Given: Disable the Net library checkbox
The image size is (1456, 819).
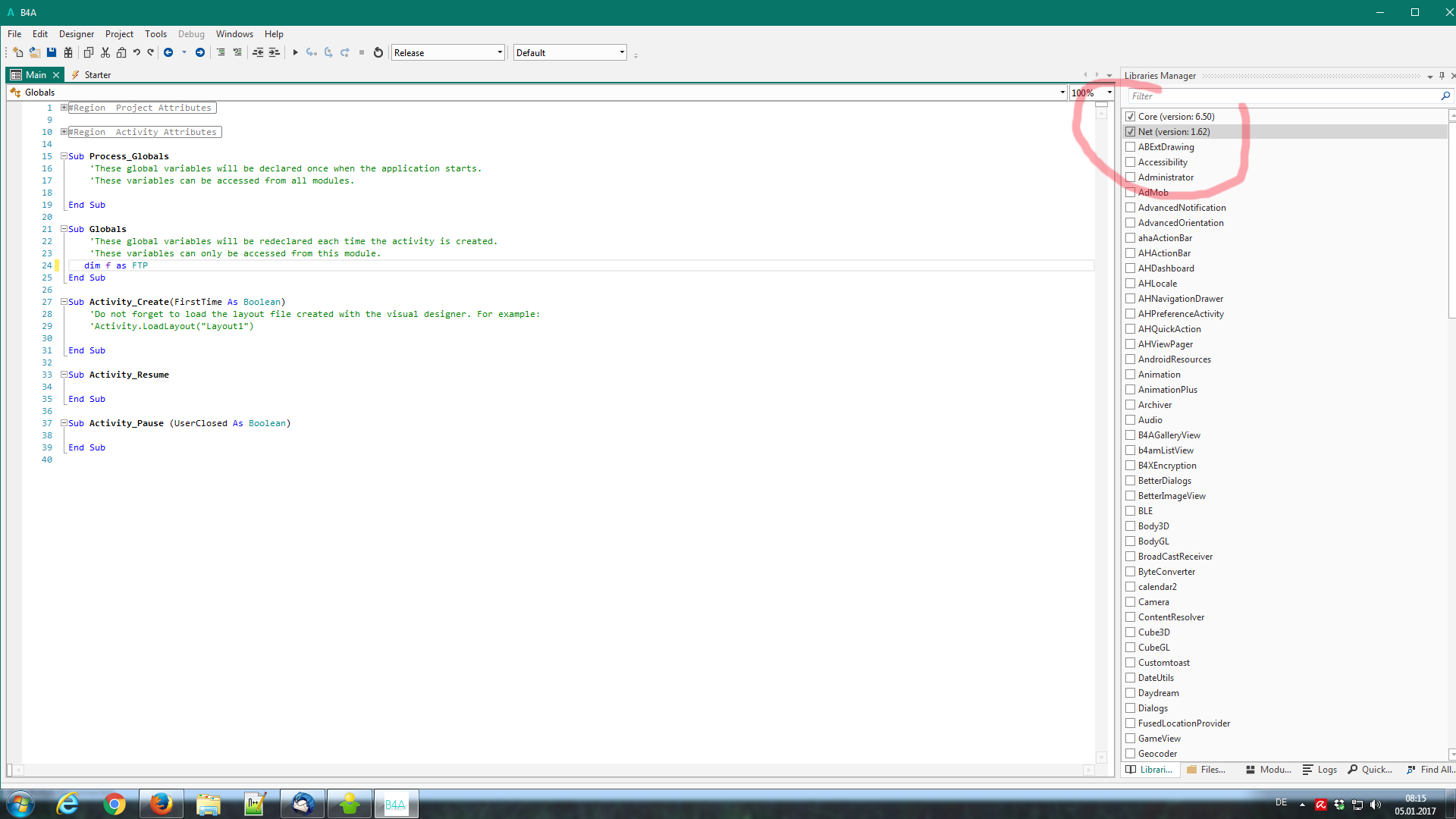Looking at the screenshot, I should tap(1131, 131).
